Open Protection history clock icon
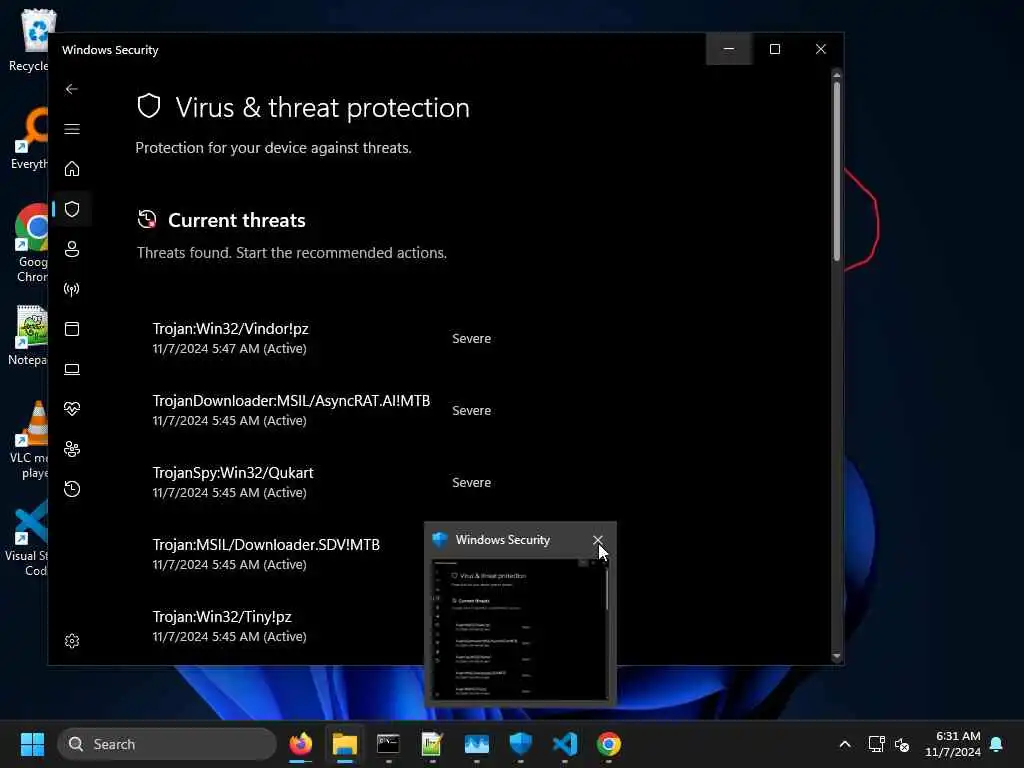Image resolution: width=1024 pixels, height=768 pixels. [72, 488]
